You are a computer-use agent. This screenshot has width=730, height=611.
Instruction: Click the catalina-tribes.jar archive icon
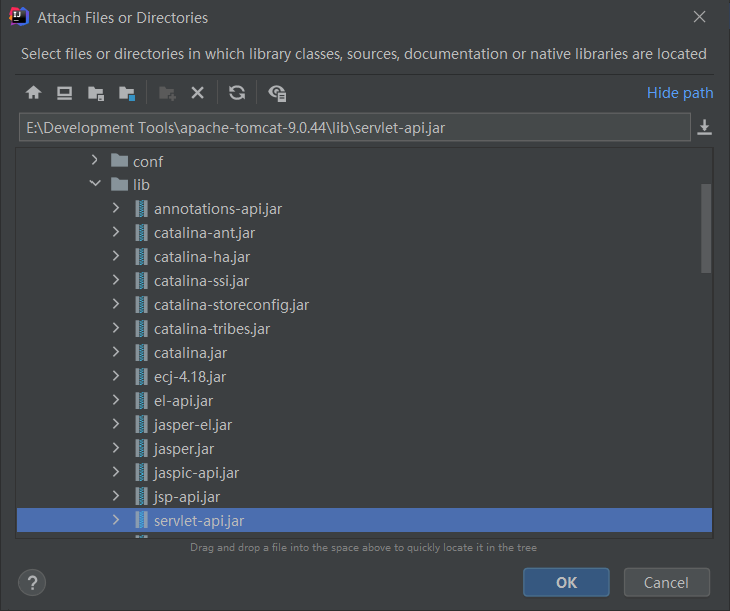pos(142,329)
